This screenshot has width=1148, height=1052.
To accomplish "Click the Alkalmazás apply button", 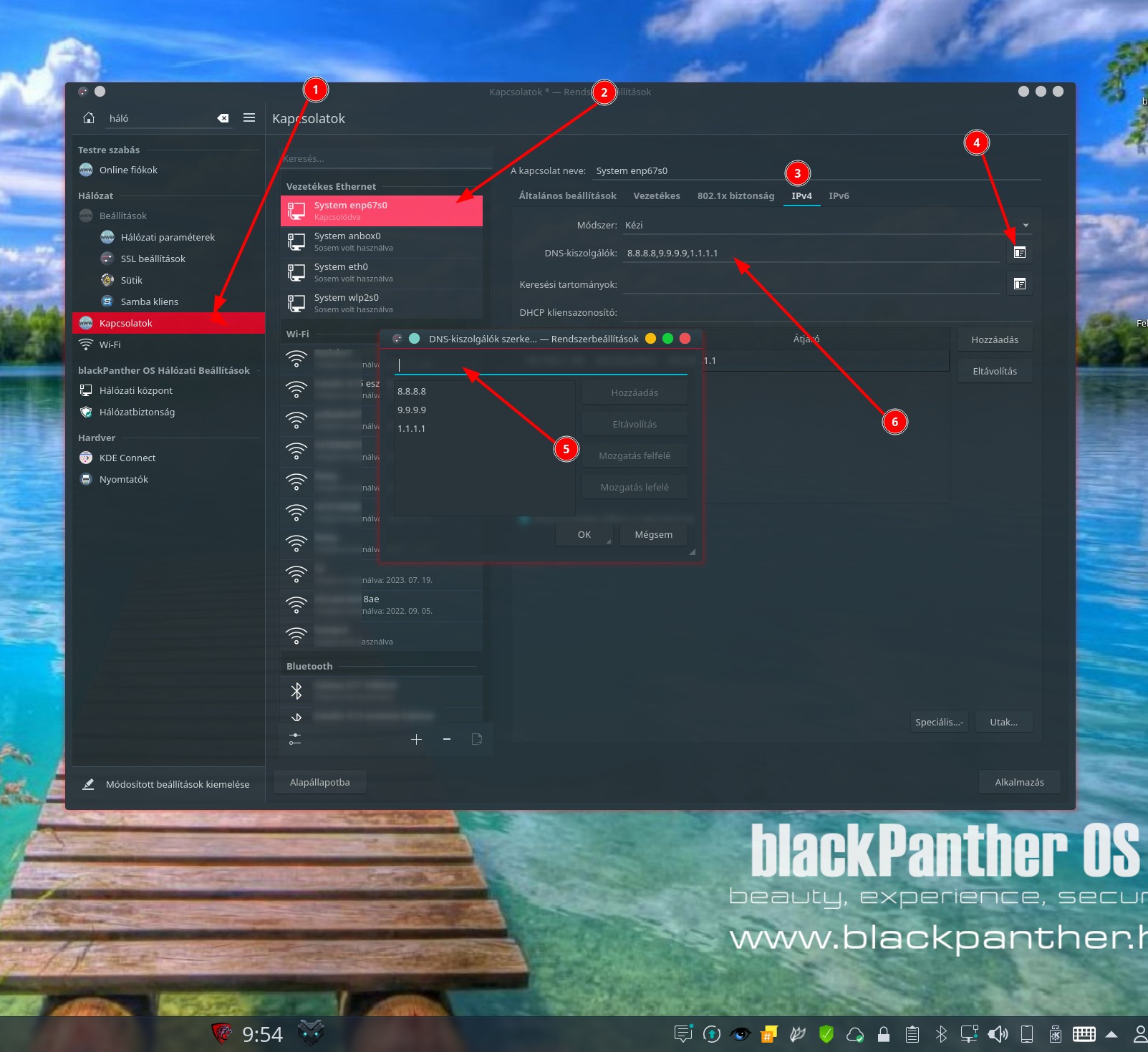I will coord(1018,782).
